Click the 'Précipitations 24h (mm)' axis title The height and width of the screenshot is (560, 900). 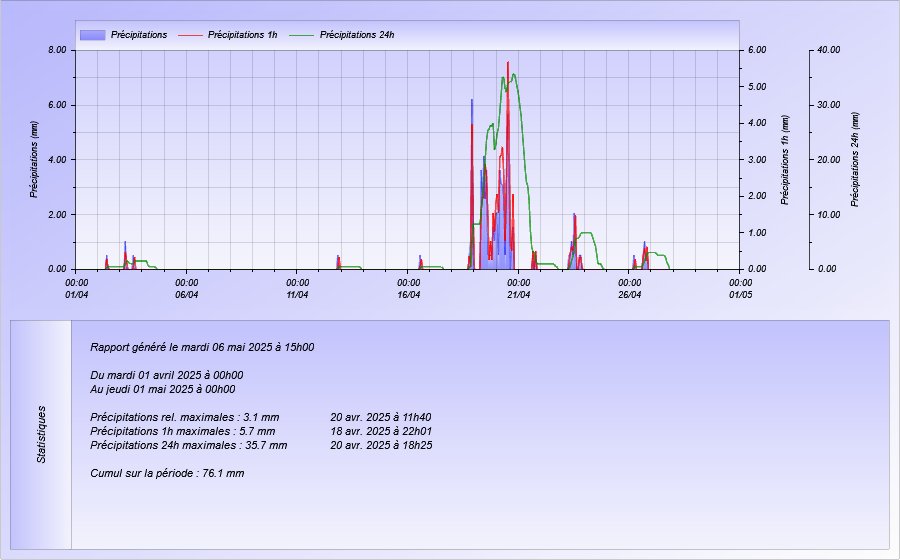click(855, 160)
